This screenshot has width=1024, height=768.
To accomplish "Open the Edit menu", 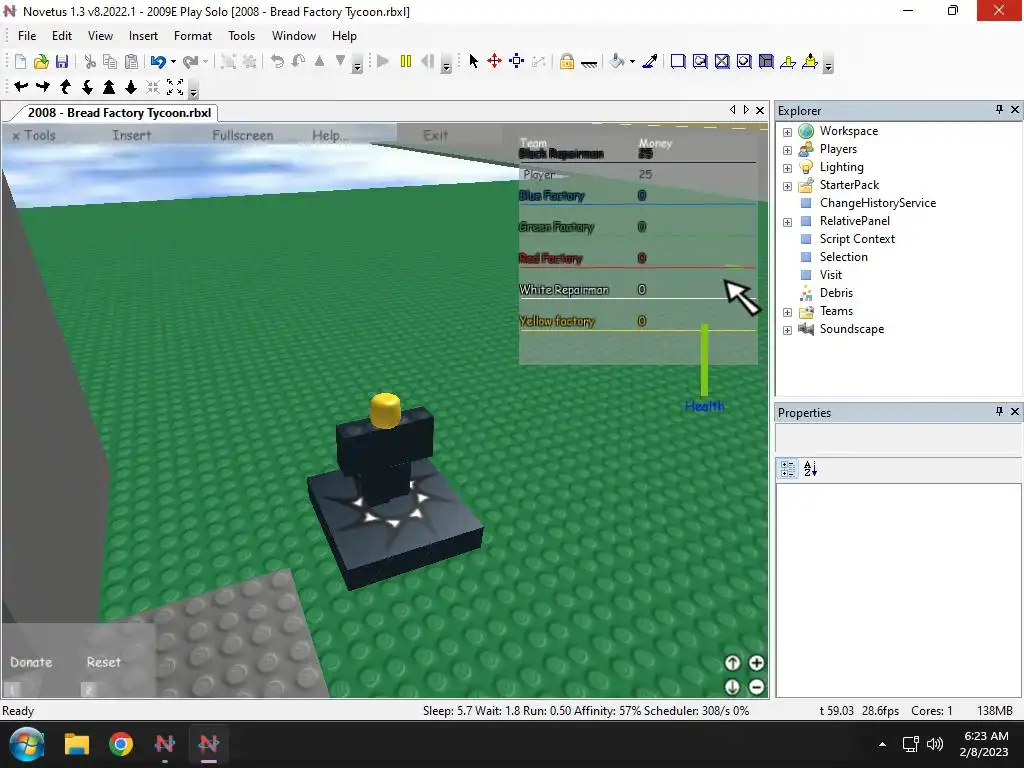I will [x=62, y=36].
